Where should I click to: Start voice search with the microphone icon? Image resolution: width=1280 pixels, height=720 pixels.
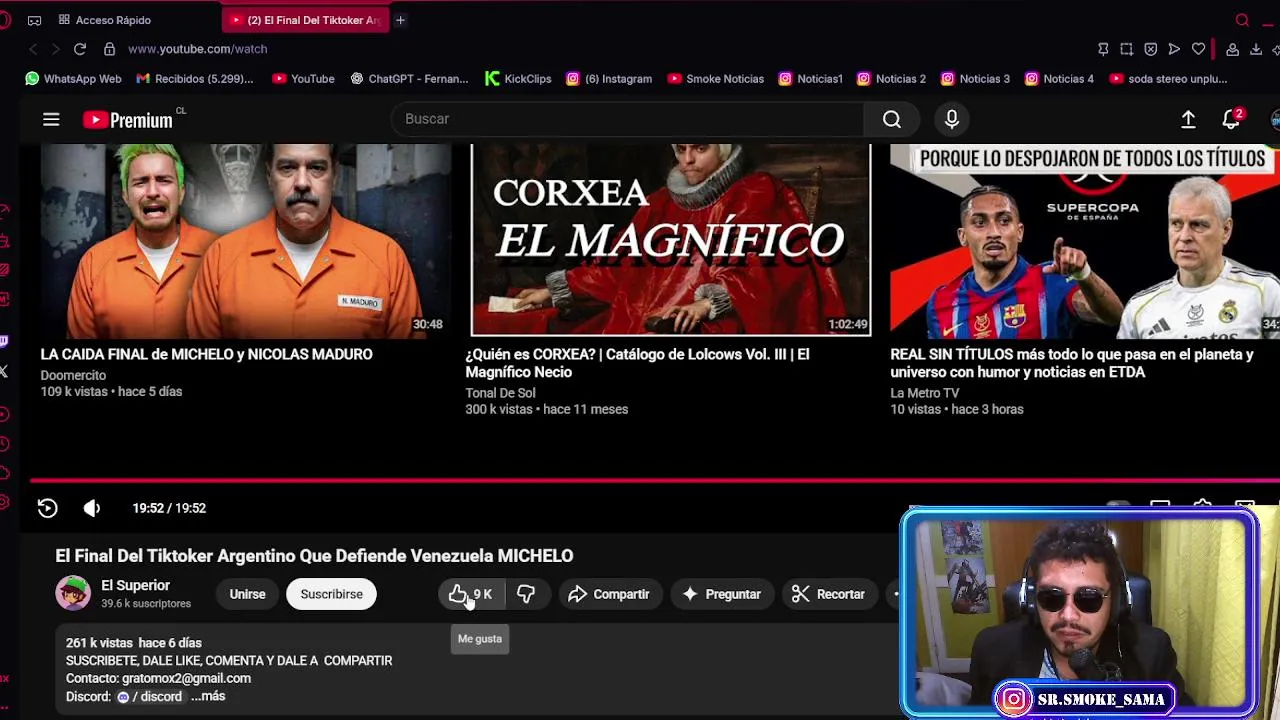tap(952, 119)
